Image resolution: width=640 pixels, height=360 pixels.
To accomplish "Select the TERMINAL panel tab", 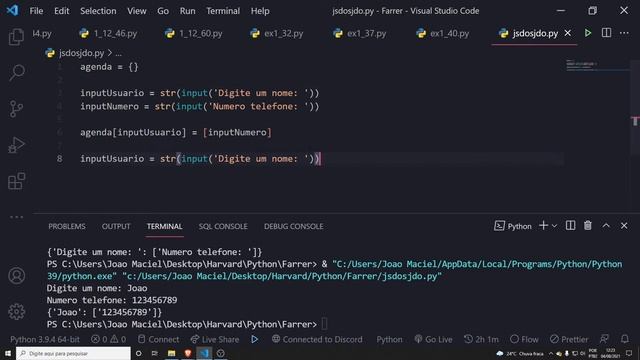I will (164, 227).
